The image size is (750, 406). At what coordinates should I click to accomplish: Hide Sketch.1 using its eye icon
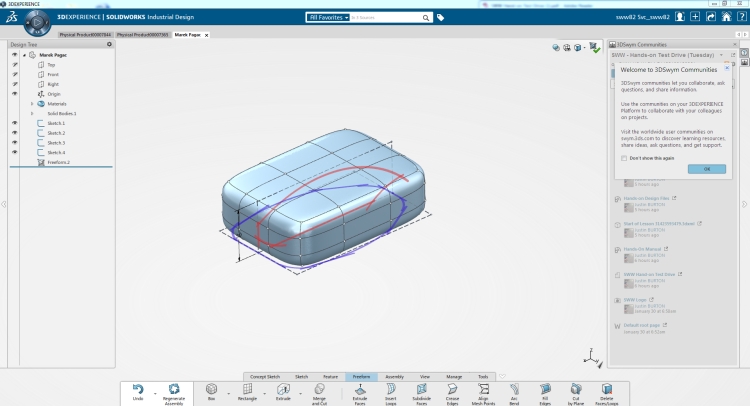[14, 123]
